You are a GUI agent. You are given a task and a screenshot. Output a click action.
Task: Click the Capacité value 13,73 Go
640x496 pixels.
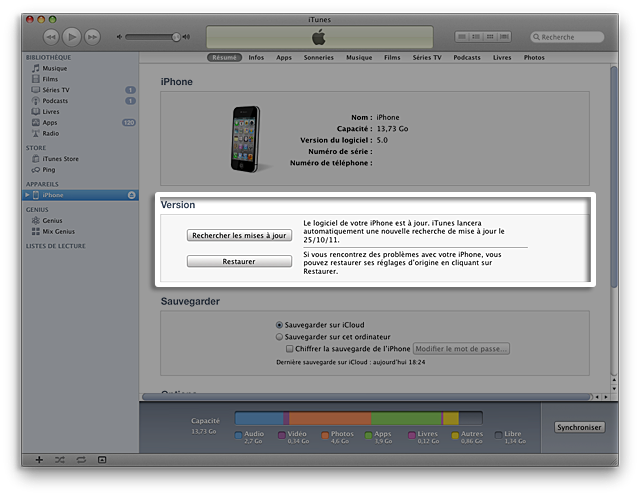[392, 129]
